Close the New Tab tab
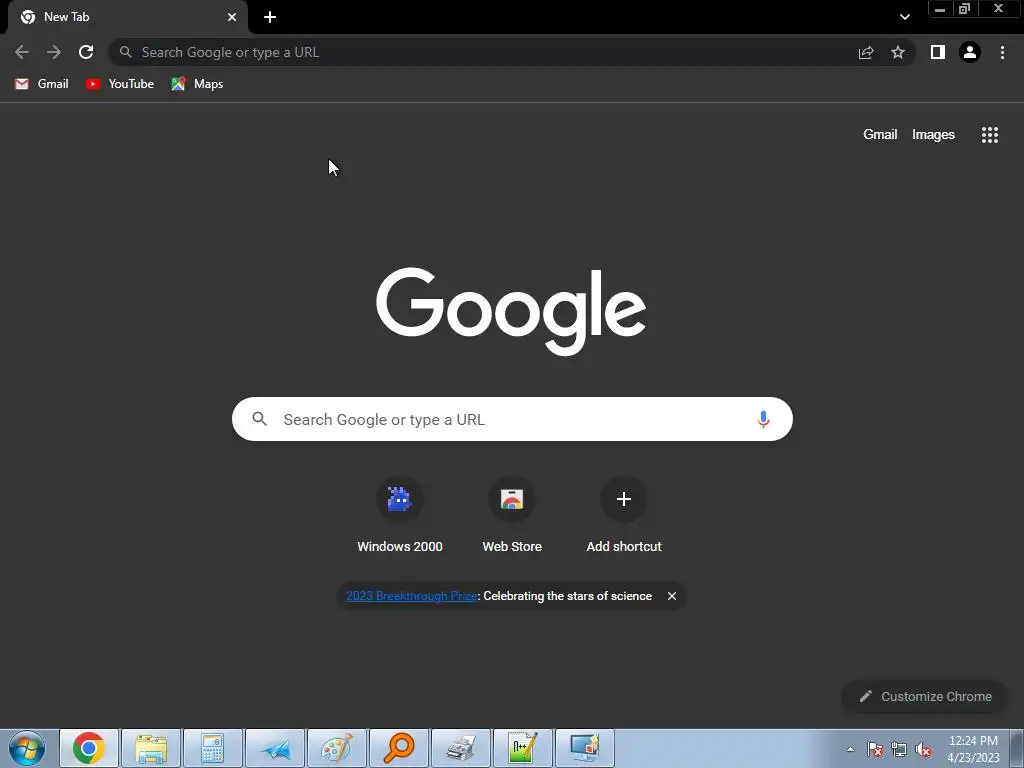The width and height of the screenshot is (1024, 768). [232, 17]
